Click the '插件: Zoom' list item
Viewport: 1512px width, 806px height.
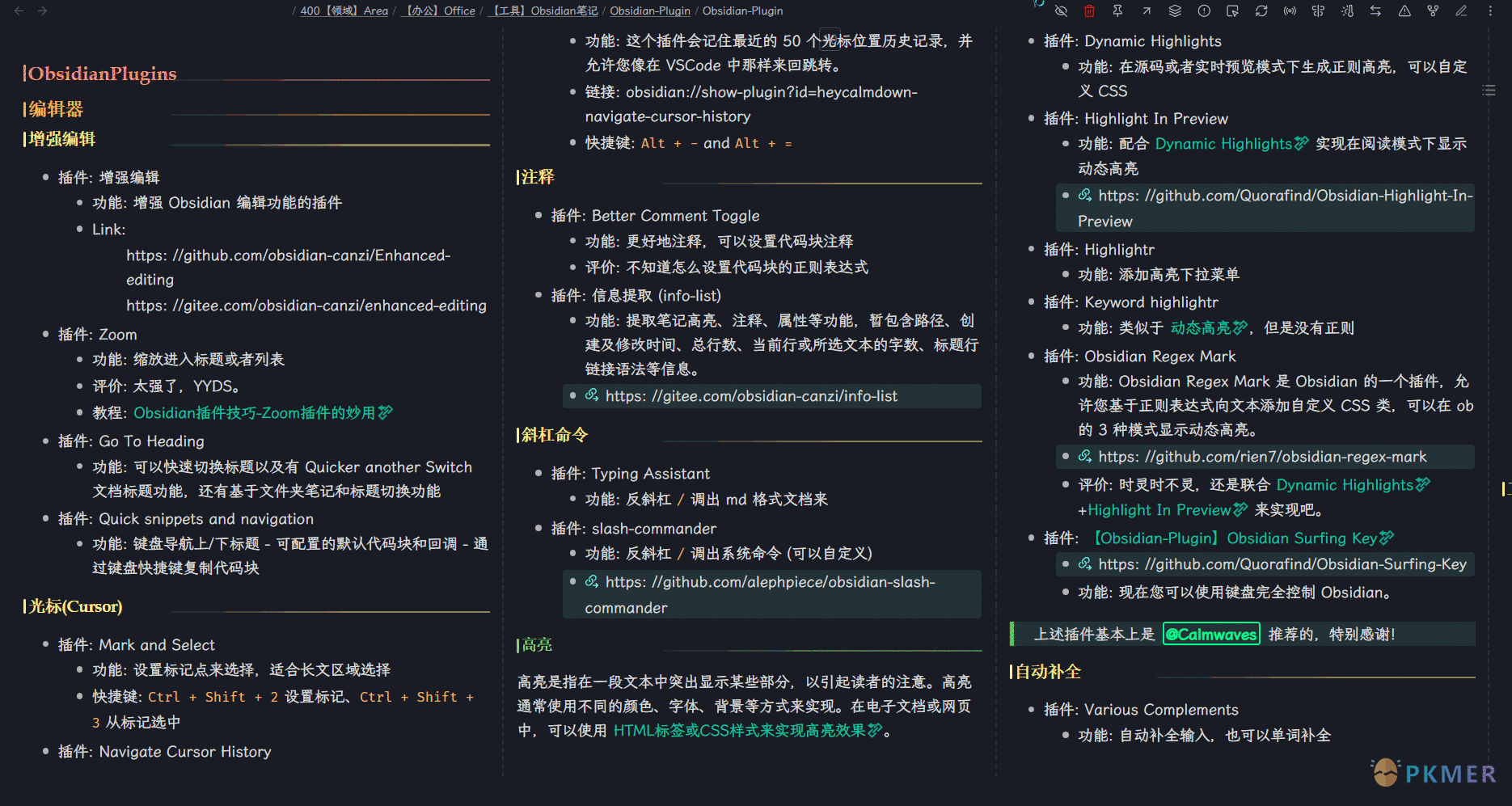(98, 335)
